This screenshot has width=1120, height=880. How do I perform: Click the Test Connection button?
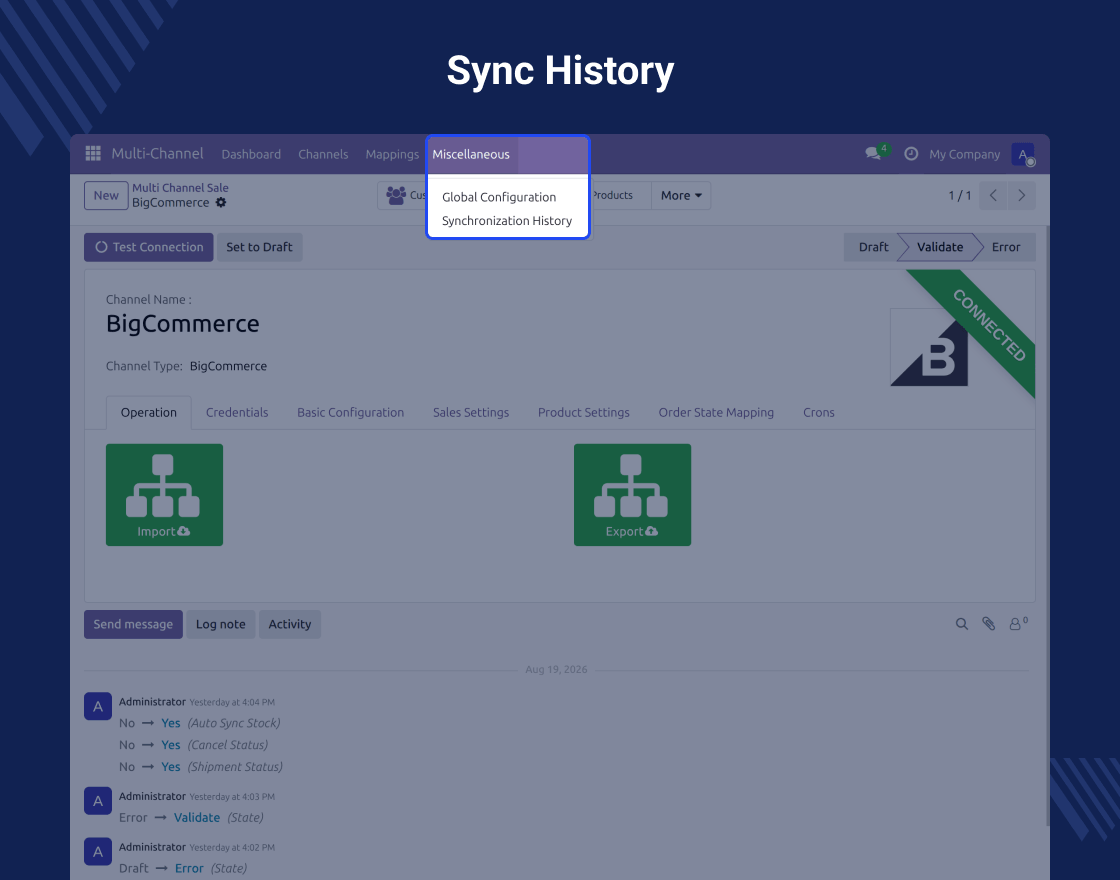pyautogui.click(x=149, y=247)
